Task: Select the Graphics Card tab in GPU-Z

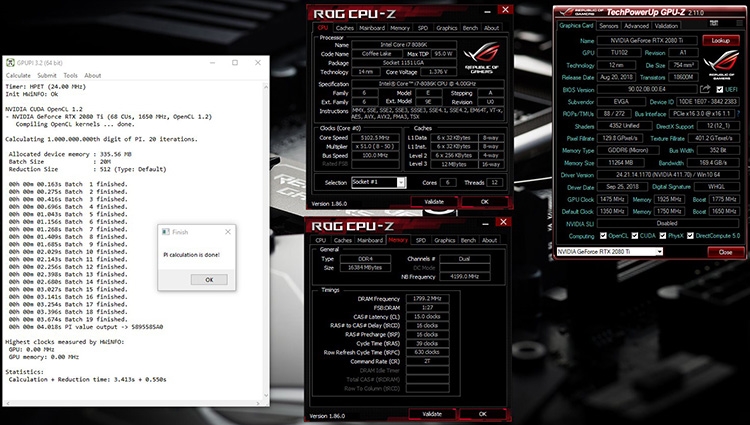Action: click(576, 25)
